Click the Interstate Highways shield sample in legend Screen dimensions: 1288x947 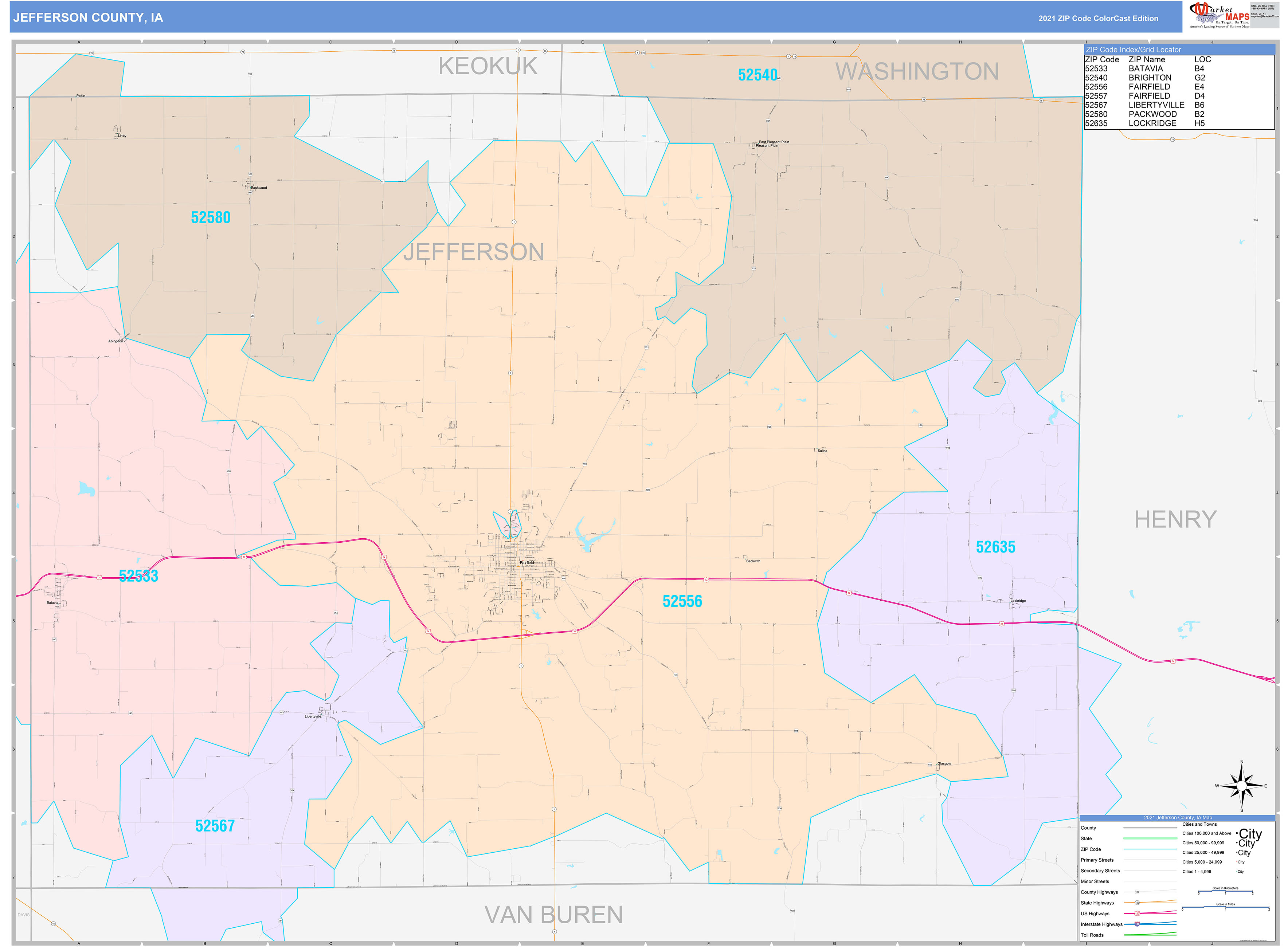point(1137,924)
